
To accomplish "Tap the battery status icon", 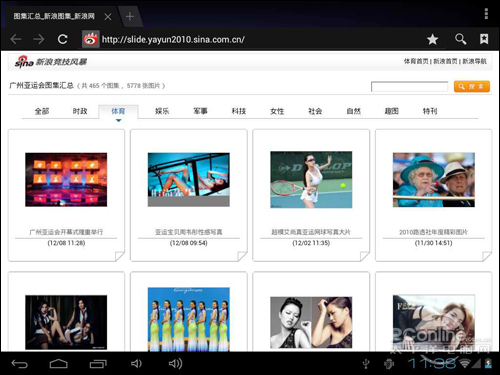I will click(488, 363).
